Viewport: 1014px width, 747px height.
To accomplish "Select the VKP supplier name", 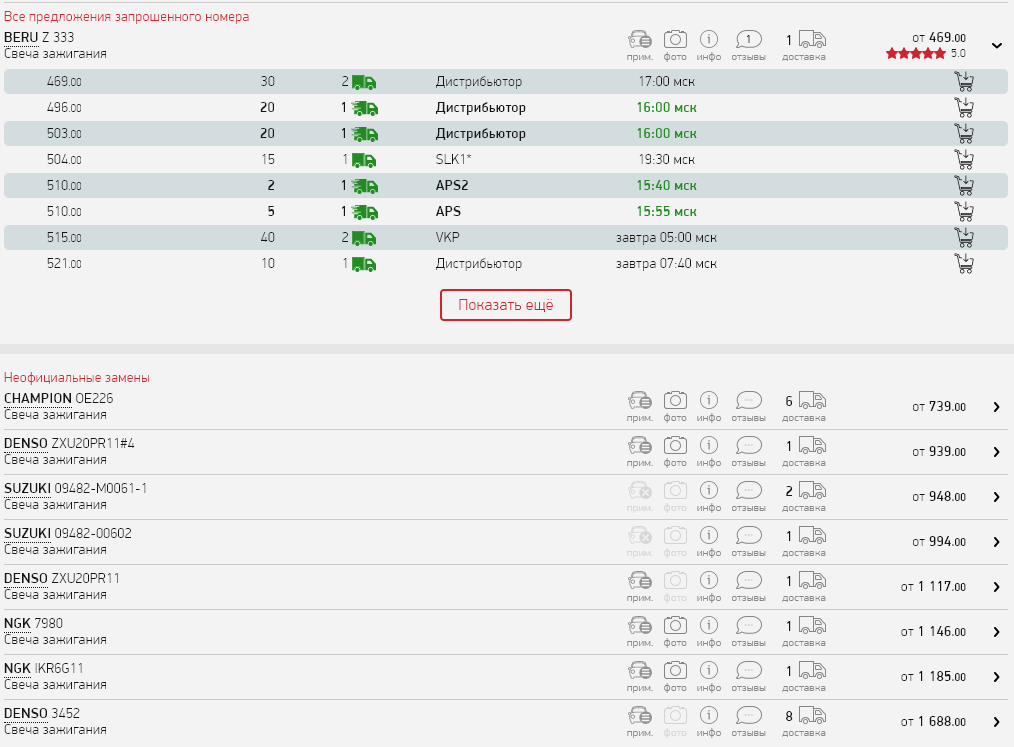I will click(448, 237).
